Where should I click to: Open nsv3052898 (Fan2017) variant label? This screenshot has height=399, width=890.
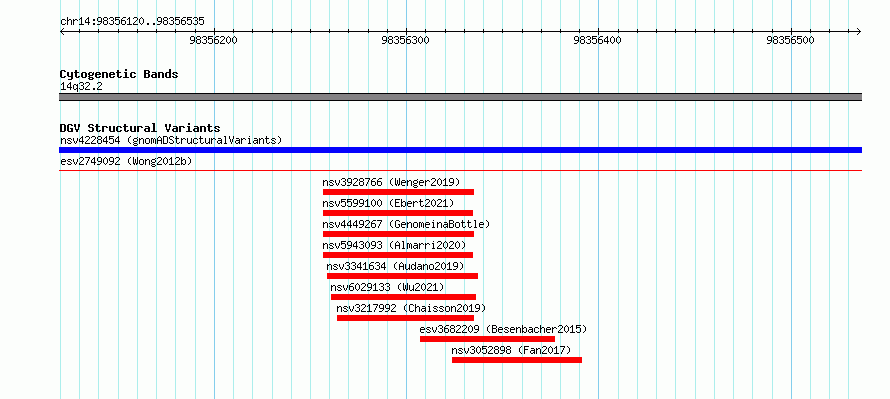(x=511, y=350)
